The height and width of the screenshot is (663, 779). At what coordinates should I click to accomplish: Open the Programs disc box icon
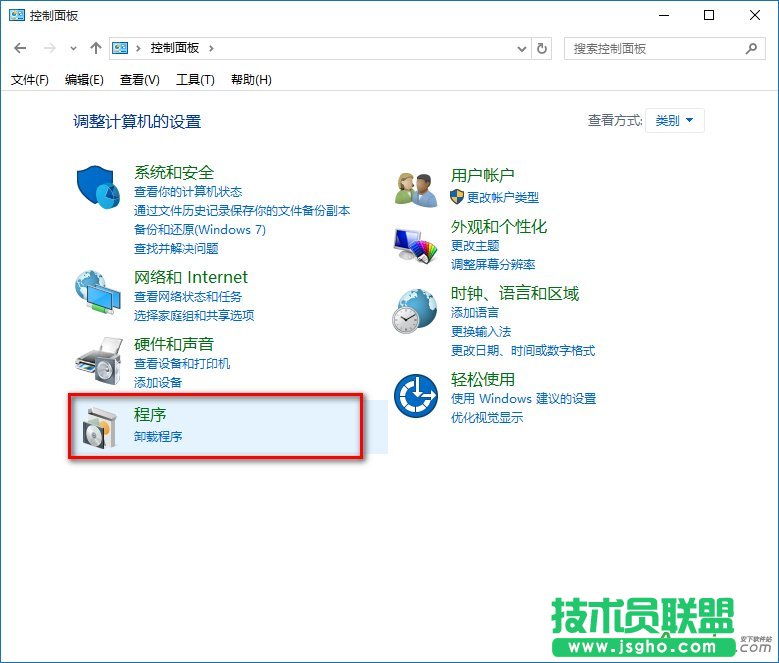(99, 427)
